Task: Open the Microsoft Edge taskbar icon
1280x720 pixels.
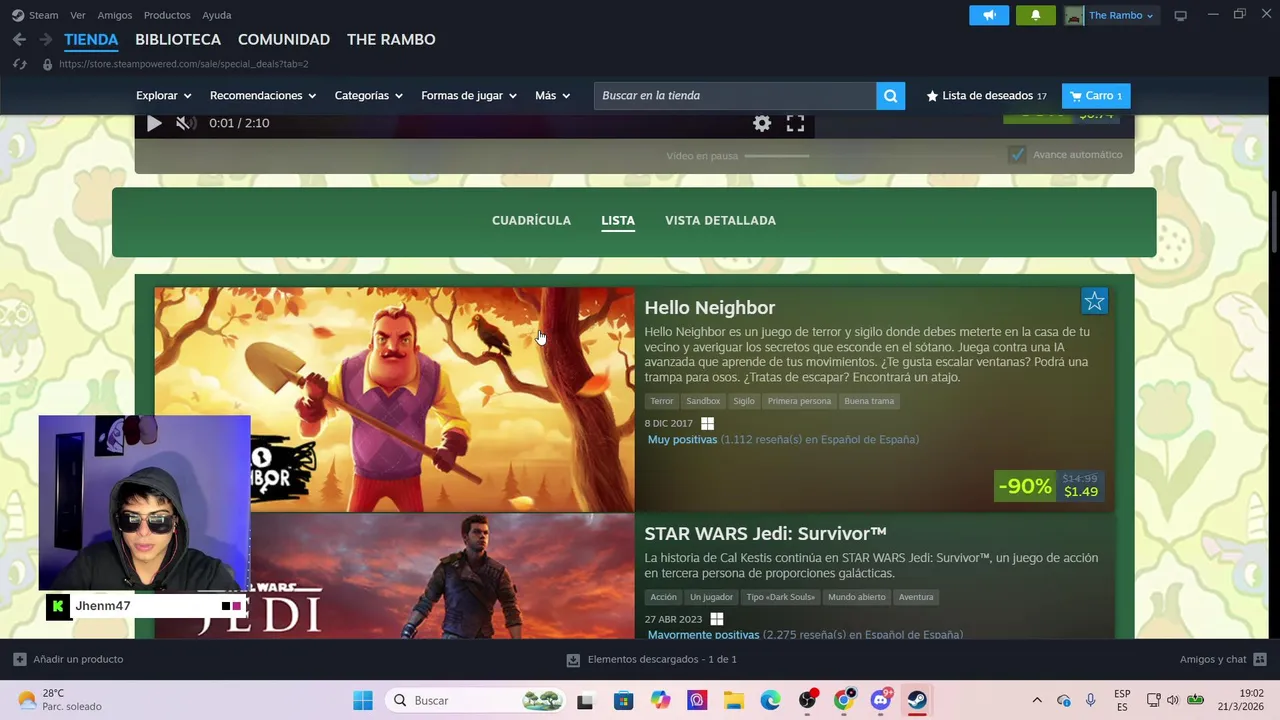Action: (770, 700)
